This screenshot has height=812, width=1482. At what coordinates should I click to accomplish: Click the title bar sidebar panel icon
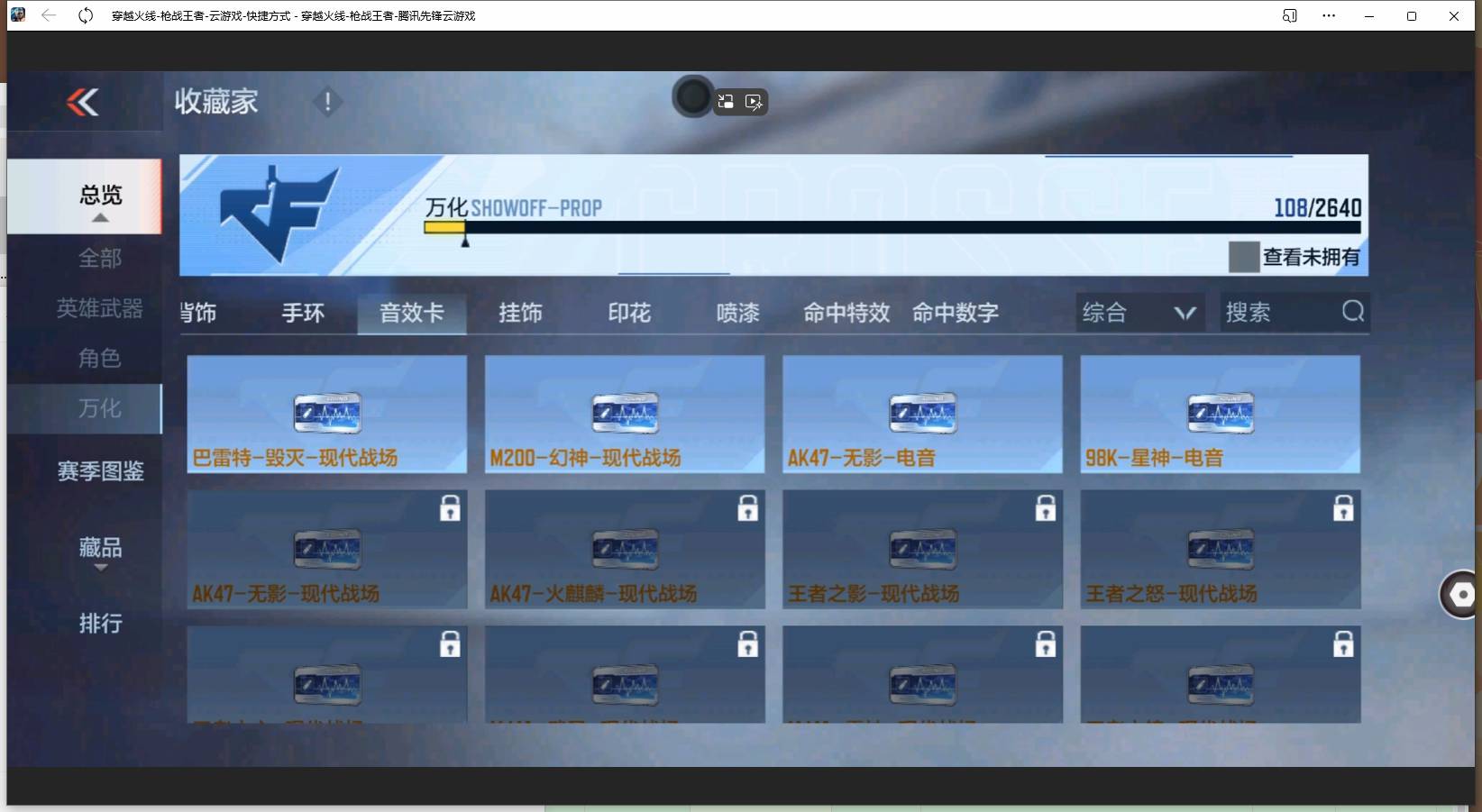click(x=1290, y=15)
